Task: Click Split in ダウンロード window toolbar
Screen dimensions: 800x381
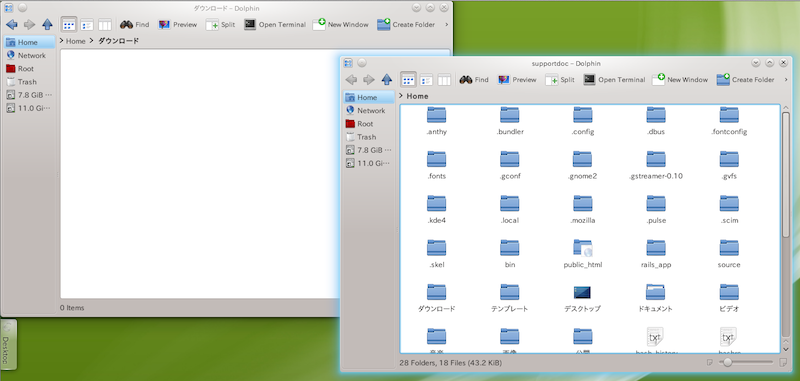Action: point(220,24)
